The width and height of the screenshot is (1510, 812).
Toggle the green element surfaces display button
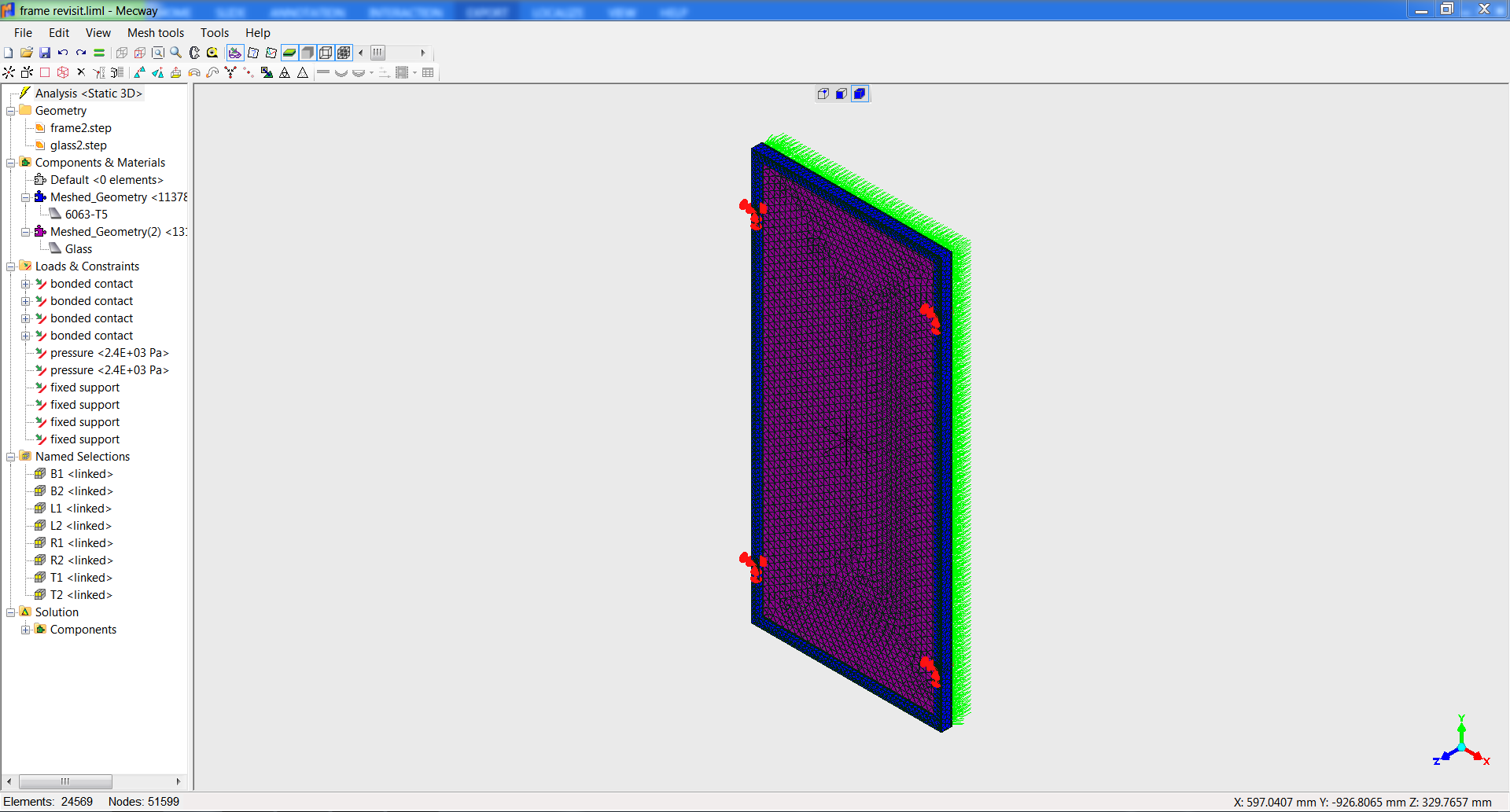[289, 53]
